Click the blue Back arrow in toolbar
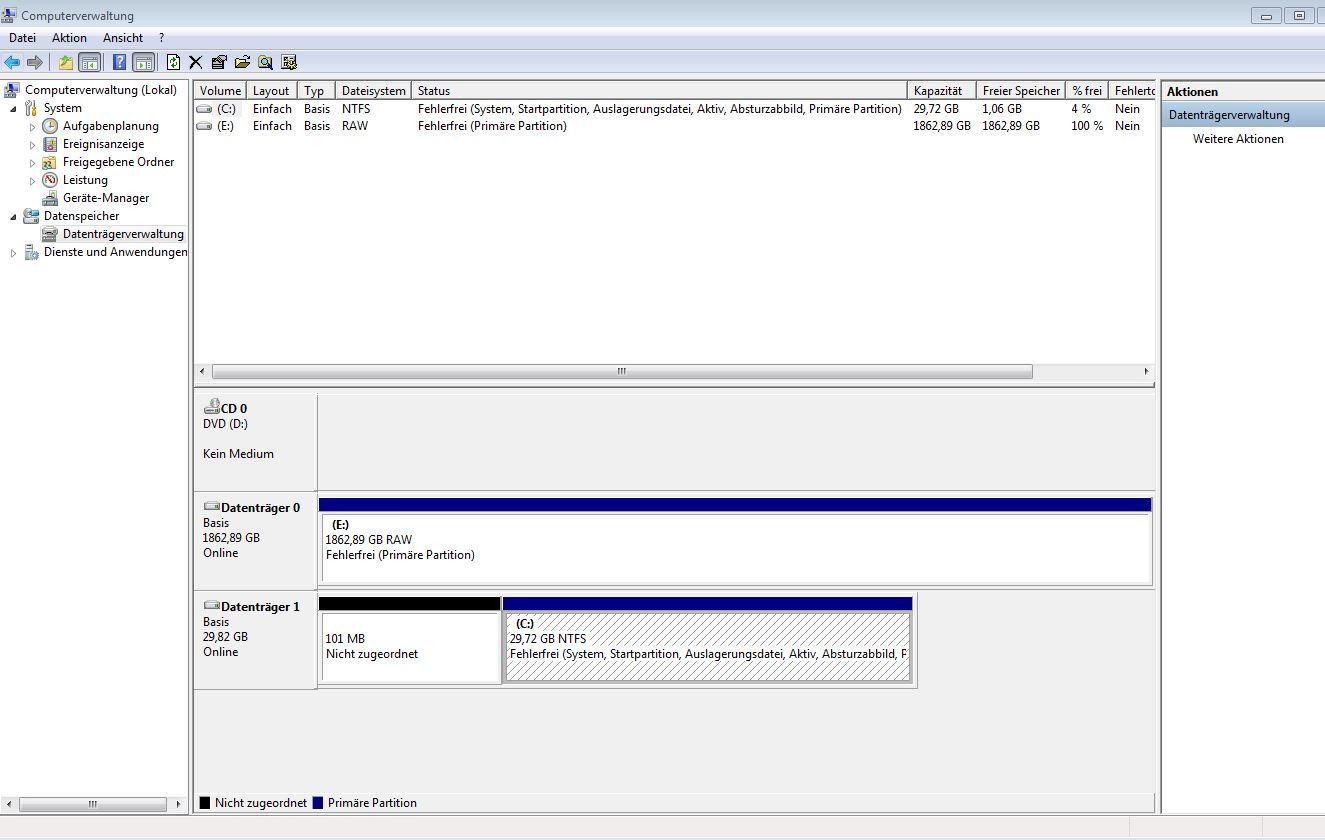This screenshot has width=1325, height=840. [x=12, y=62]
